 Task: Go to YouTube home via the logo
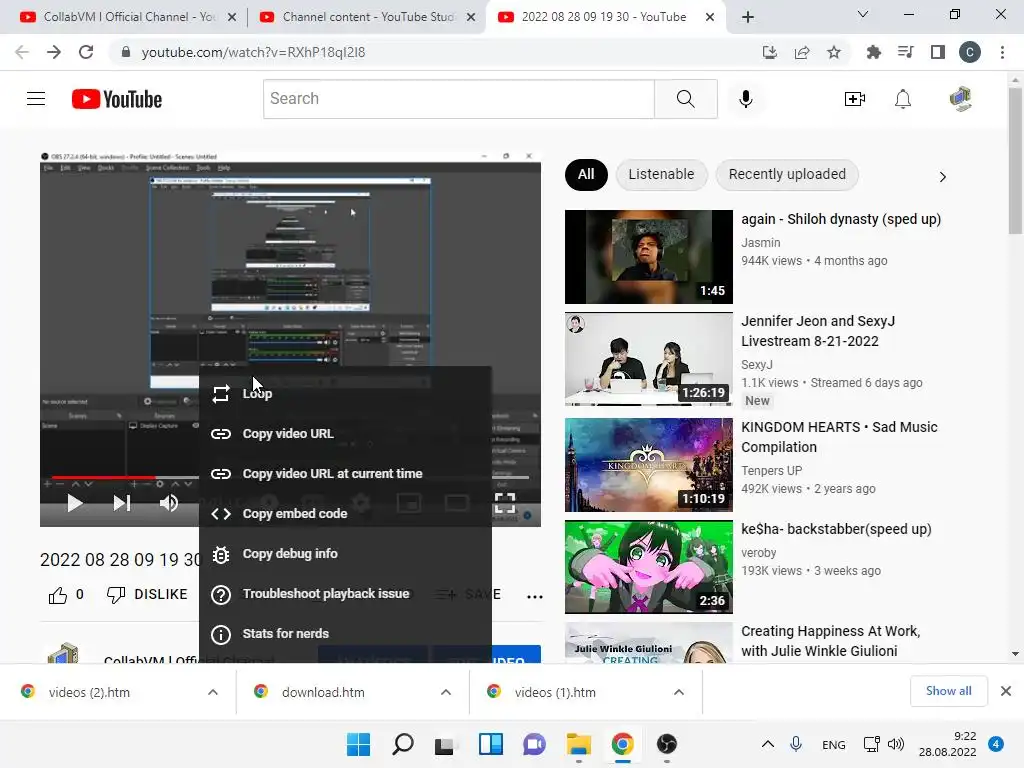pyautogui.click(x=117, y=99)
